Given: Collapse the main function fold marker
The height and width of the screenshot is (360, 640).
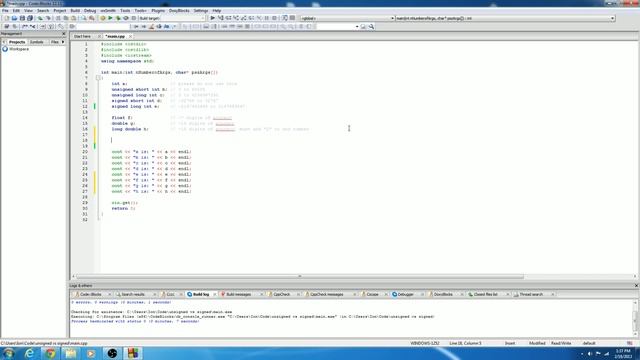Looking at the screenshot, I should [98, 78].
